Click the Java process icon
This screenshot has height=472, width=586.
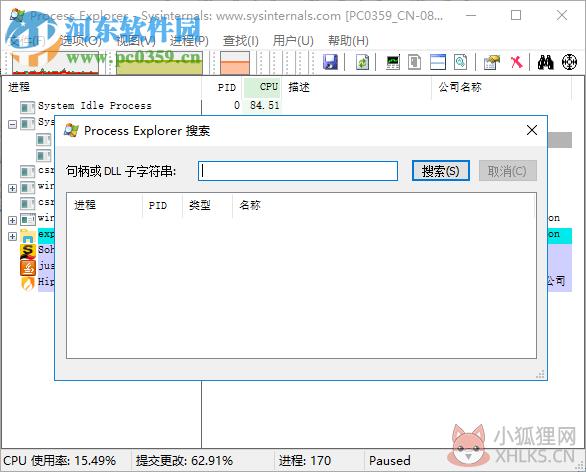click(28, 267)
